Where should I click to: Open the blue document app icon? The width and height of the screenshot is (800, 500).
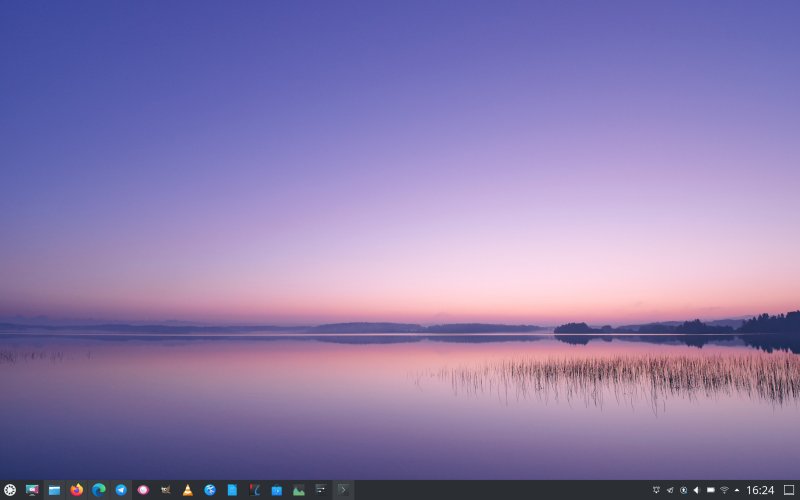[x=232, y=490]
